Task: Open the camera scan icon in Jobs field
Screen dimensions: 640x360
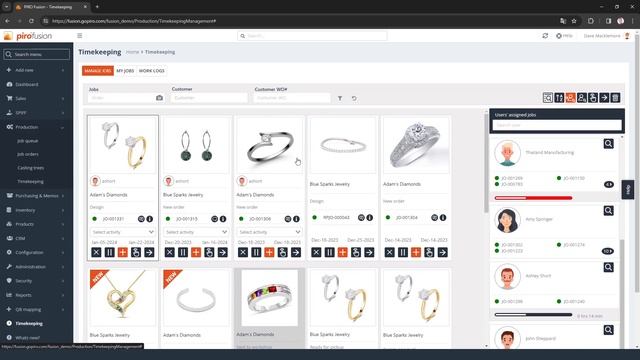Action: [159, 98]
